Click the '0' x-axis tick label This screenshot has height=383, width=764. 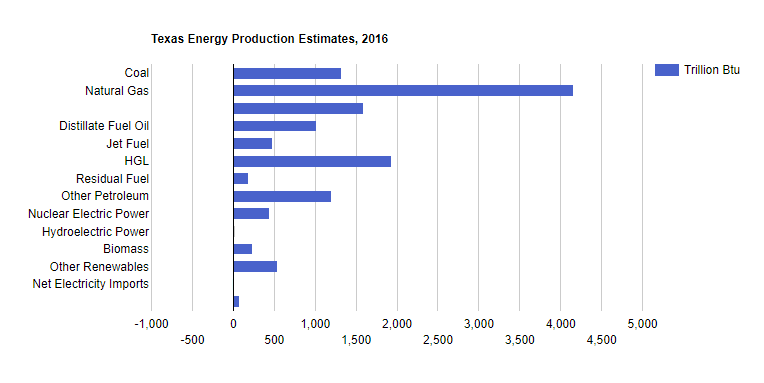coord(233,324)
